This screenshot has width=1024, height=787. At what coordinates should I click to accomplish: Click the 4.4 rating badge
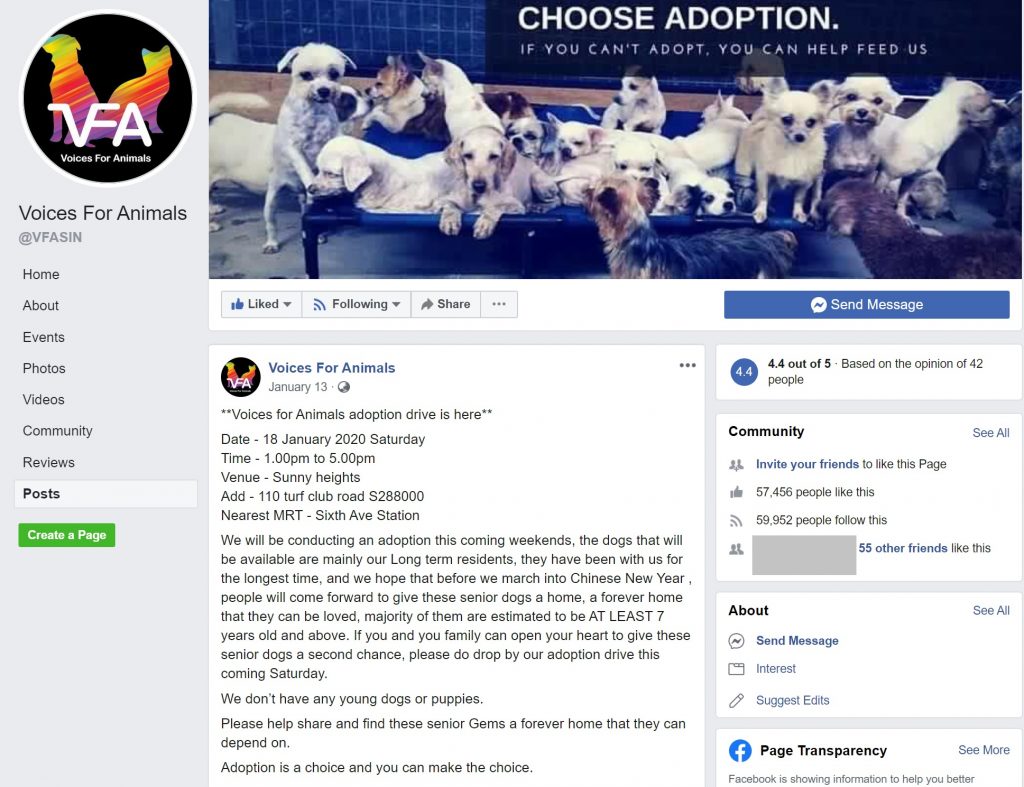744,372
